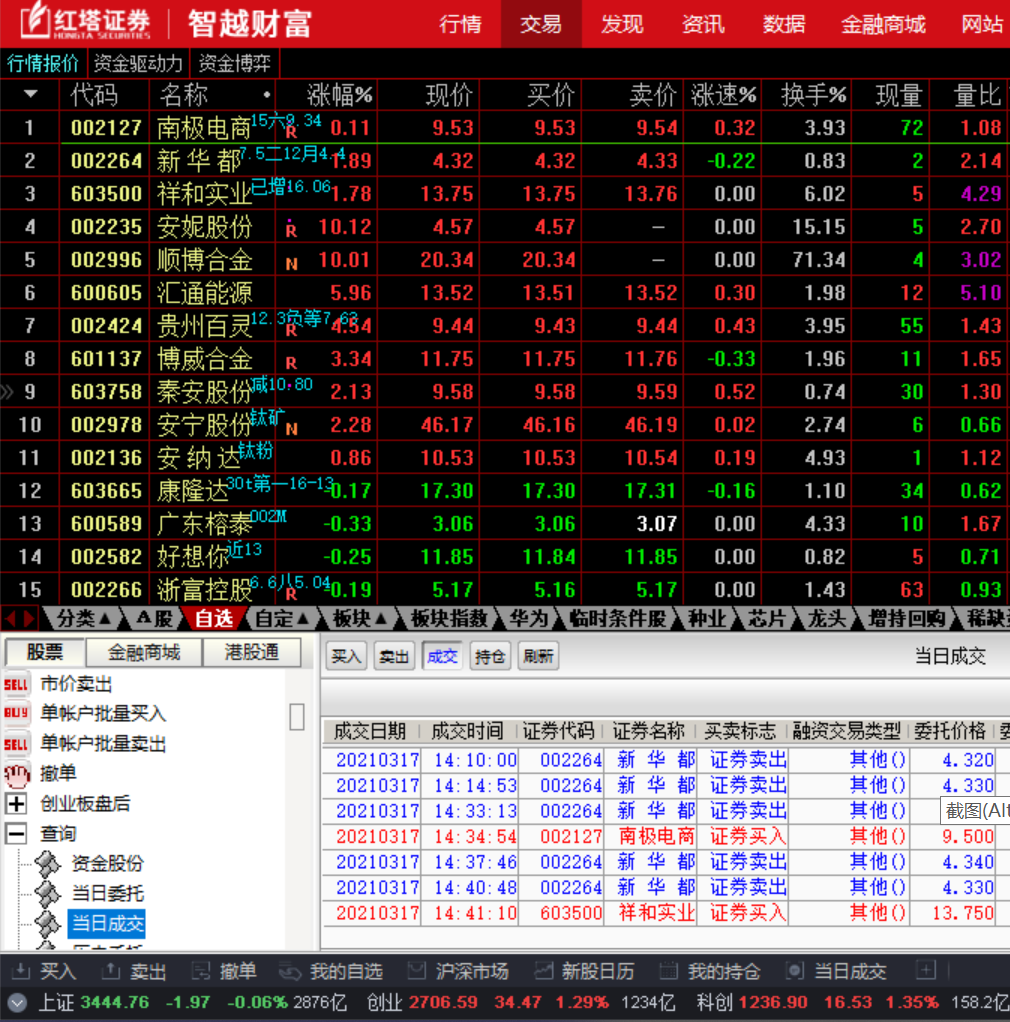Image resolution: width=1010 pixels, height=1022 pixels.
Task: Click the cancel-order icon in the bottom toolbar
Action: [x=201, y=971]
